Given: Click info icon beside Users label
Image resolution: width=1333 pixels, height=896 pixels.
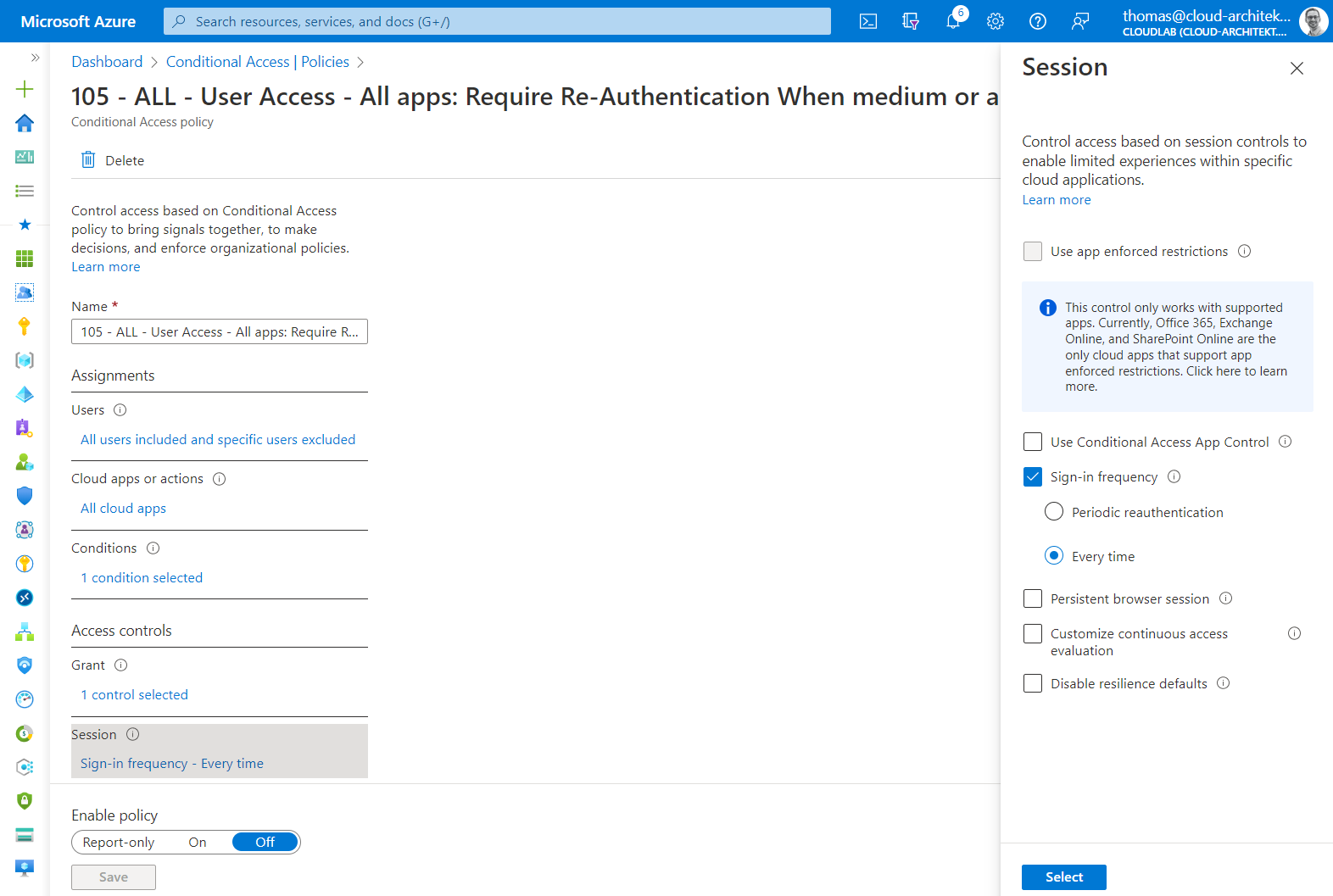Looking at the screenshot, I should (120, 410).
